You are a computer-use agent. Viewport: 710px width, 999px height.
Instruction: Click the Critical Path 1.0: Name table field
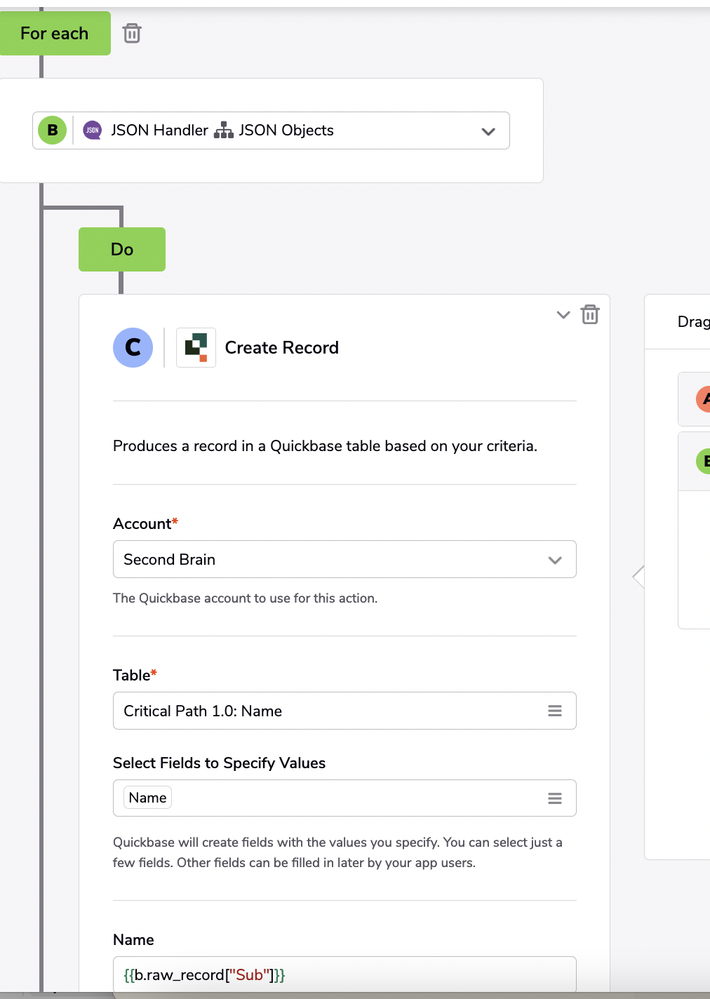pyautogui.click(x=345, y=710)
